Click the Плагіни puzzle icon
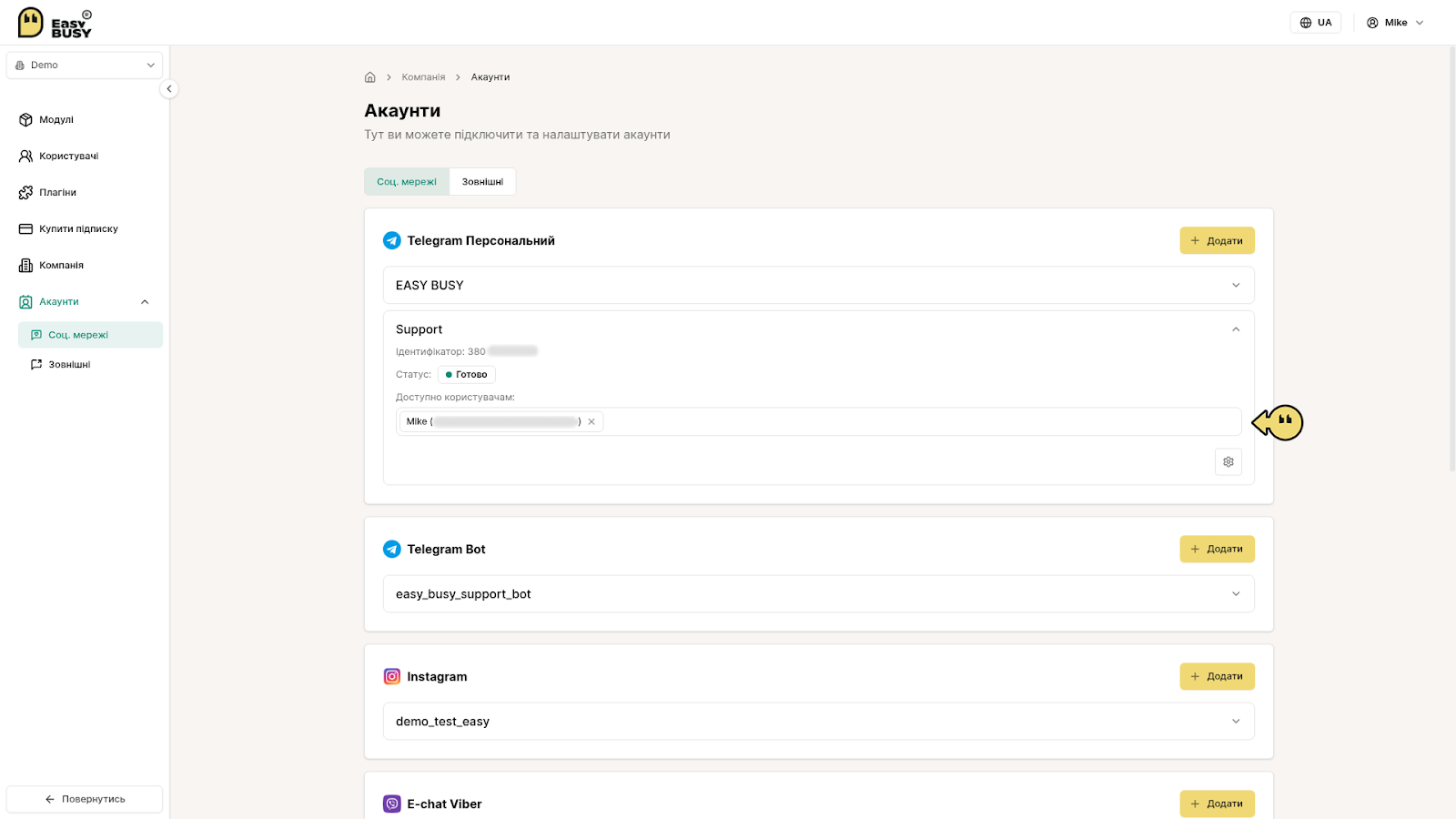Viewport: 1456px width, 819px height. point(25,192)
